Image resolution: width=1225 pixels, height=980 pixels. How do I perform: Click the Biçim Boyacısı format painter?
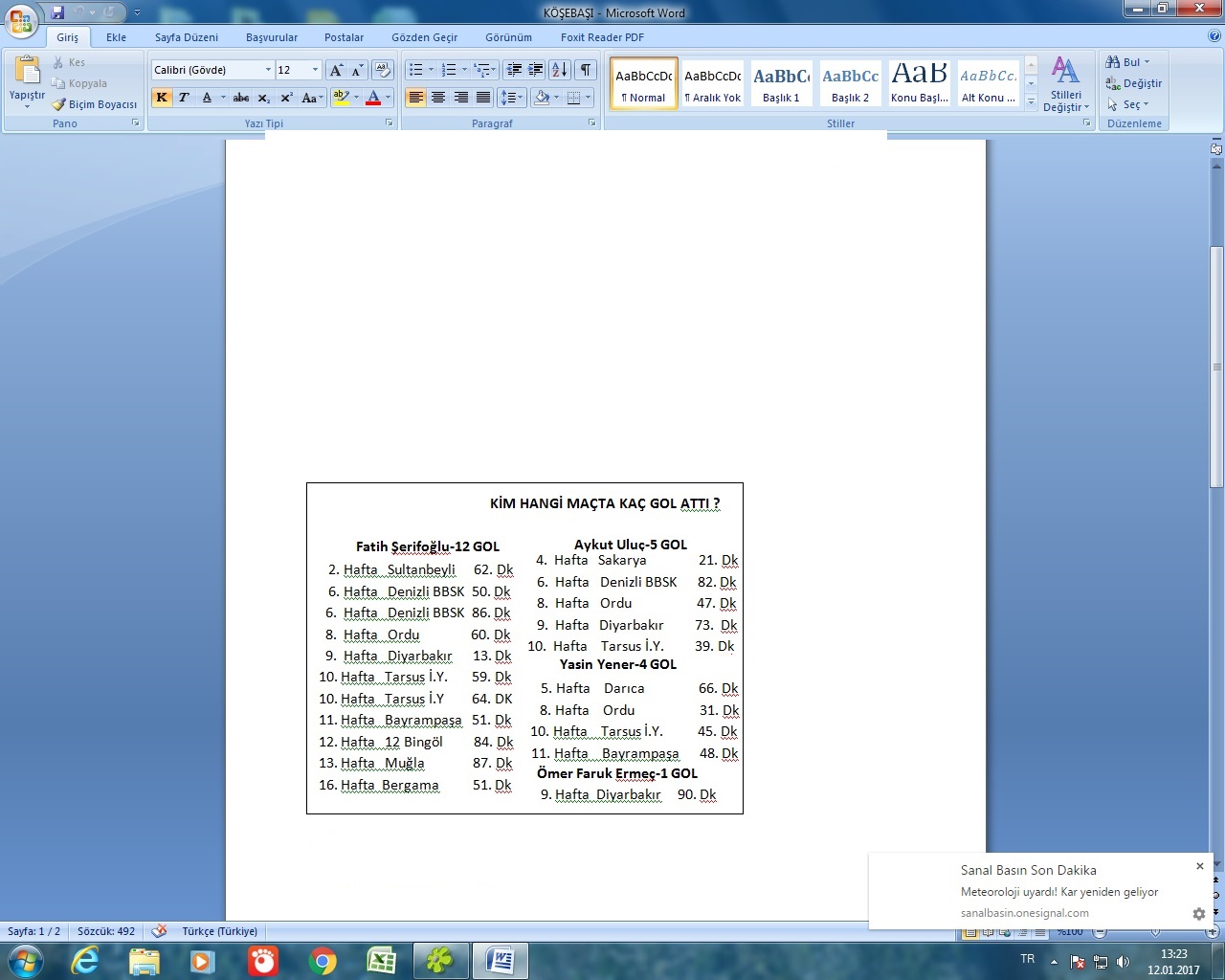[95, 104]
